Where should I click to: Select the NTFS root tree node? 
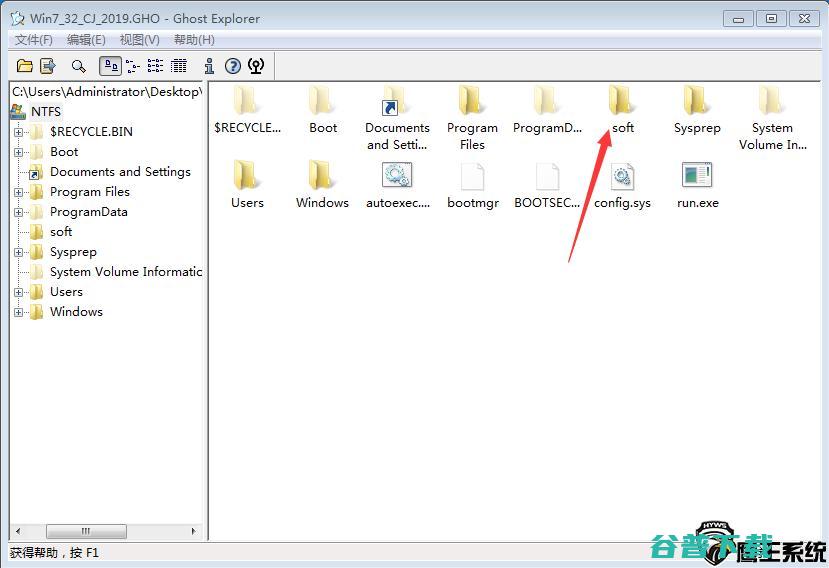click(x=45, y=111)
